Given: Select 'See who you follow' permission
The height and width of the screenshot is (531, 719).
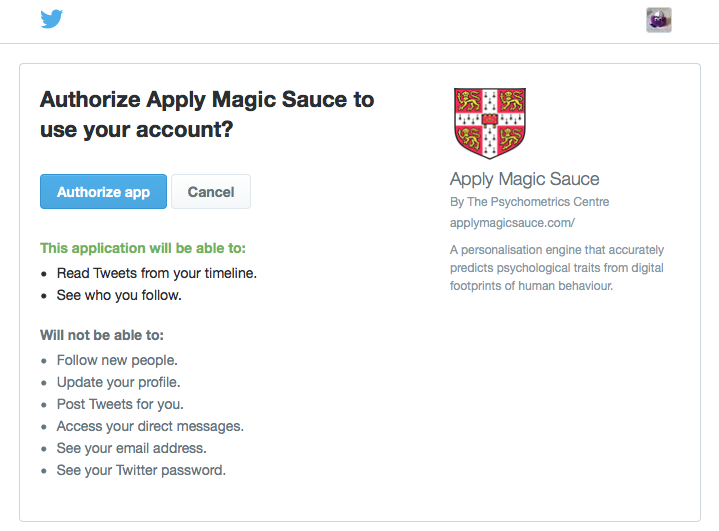Looking at the screenshot, I should tap(119, 295).
